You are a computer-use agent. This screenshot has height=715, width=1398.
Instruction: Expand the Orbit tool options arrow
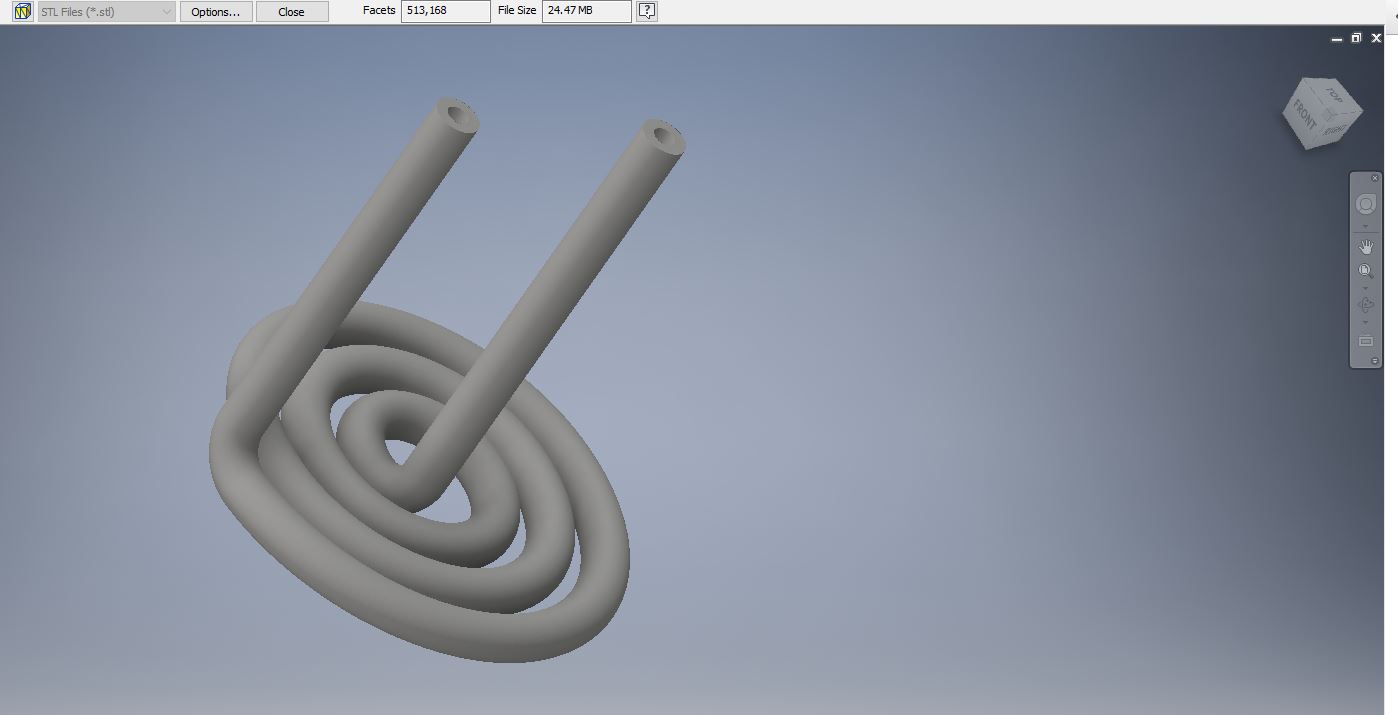tap(1365, 322)
